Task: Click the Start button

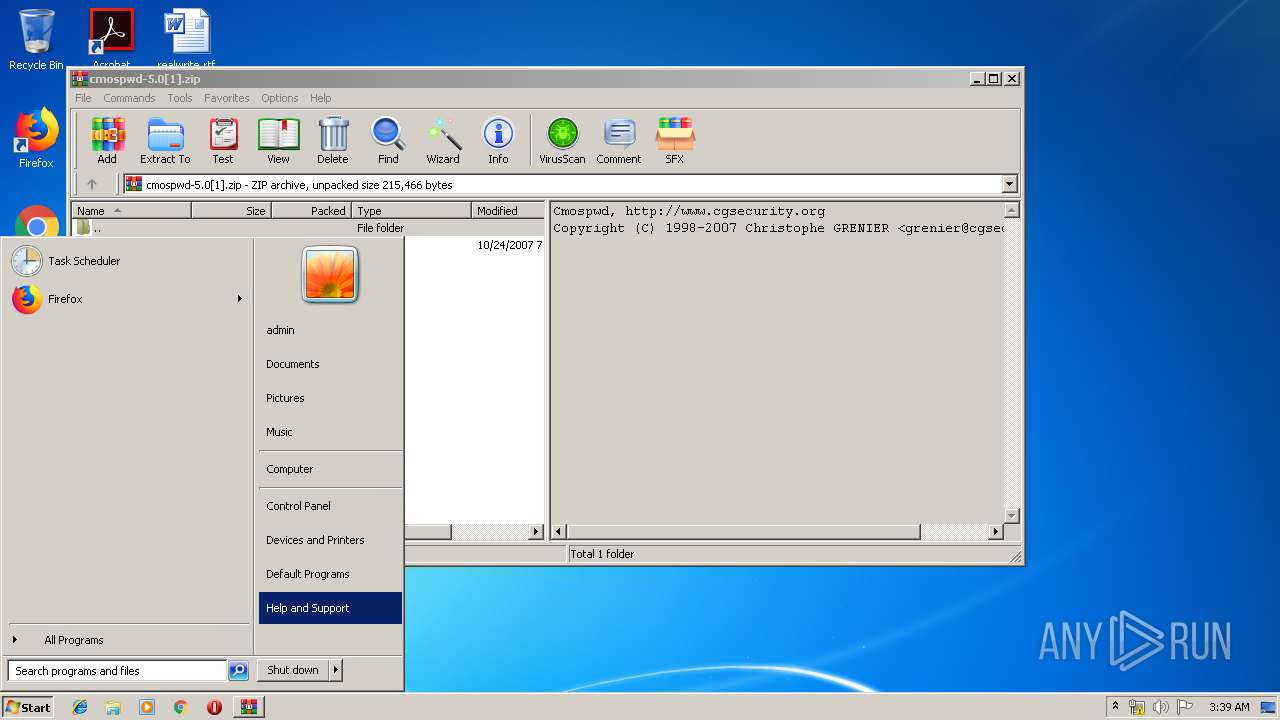Action: coord(28,707)
